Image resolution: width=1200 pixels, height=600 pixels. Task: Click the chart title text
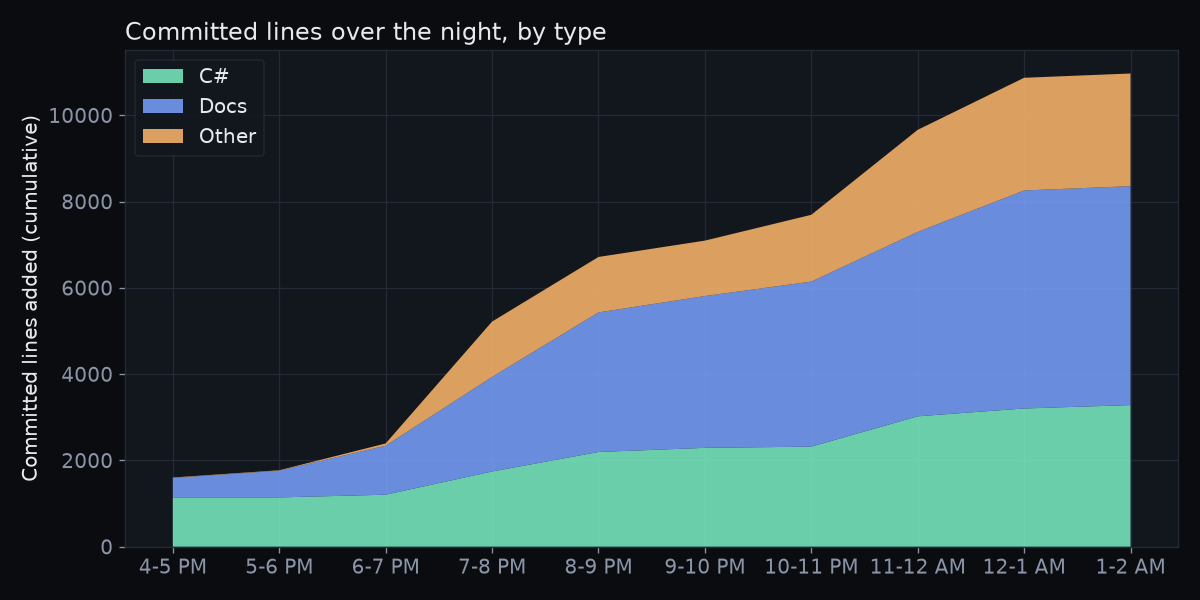tap(366, 32)
